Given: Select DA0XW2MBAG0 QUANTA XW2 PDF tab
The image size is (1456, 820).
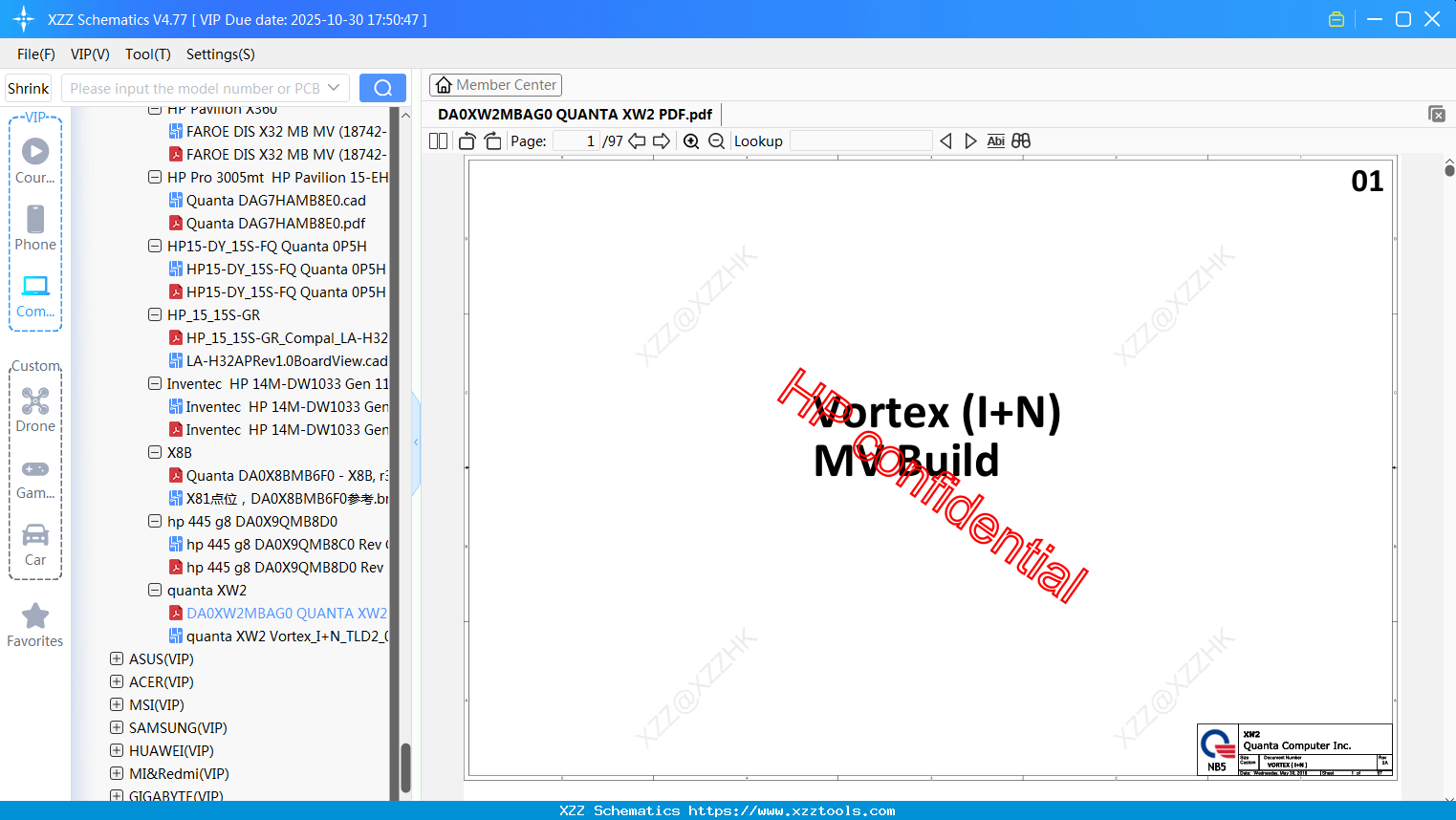Looking at the screenshot, I should coord(575,115).
